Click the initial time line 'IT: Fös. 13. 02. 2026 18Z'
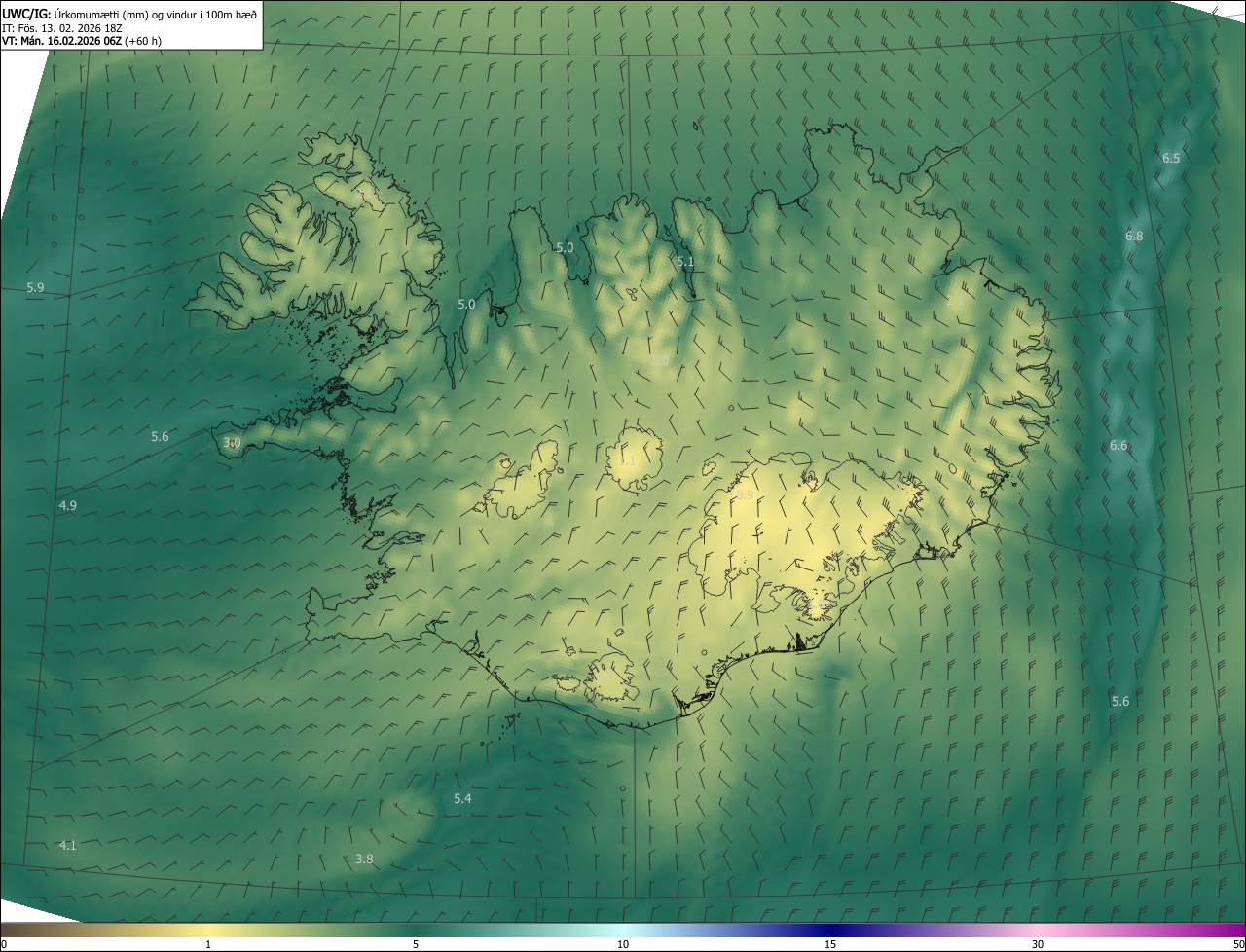 pos(62,27)
